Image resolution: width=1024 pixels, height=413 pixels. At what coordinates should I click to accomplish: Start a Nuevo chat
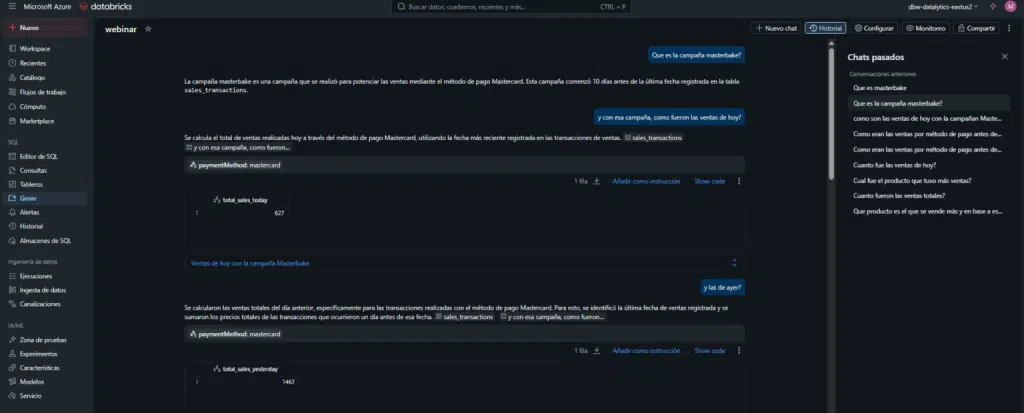[x=775, y=29]
